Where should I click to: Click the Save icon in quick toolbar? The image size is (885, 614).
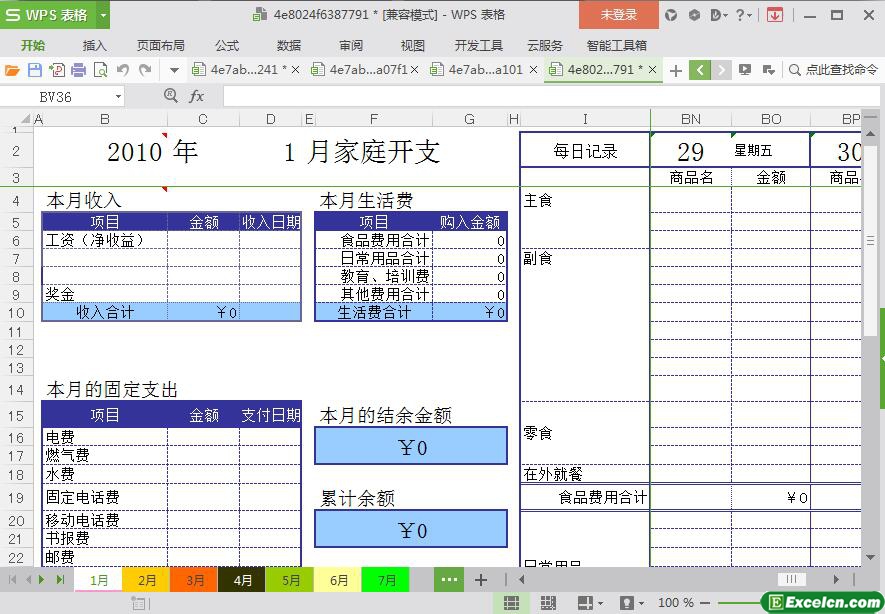34,70
